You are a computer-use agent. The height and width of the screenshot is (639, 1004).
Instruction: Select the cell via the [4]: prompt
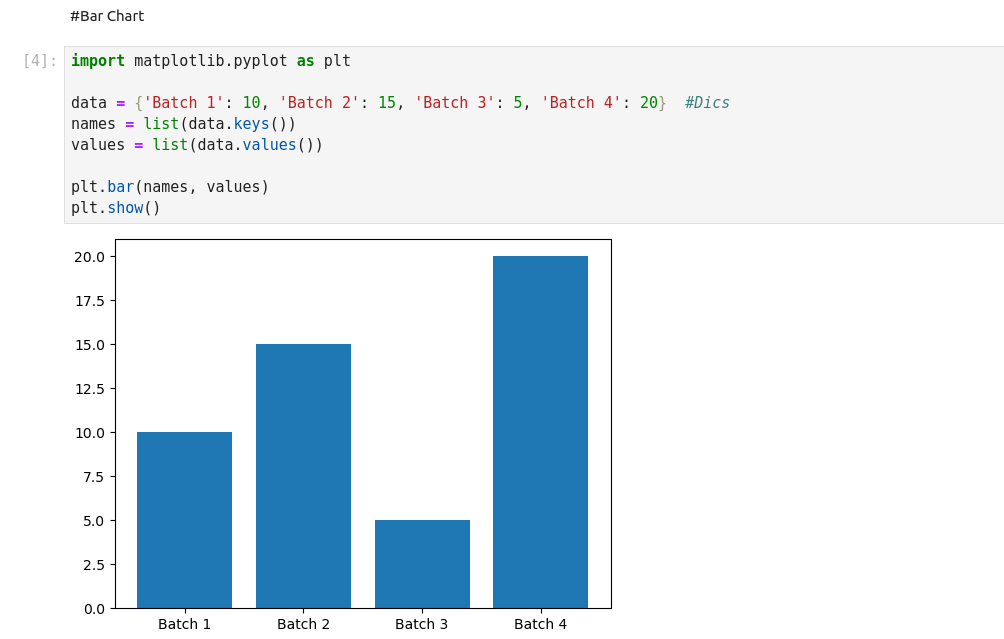pyautogui.click(x=39, y=61)
